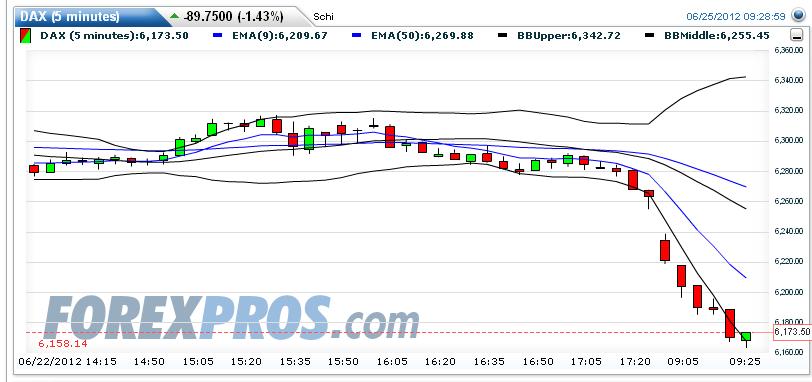This screenshot has height=382, width=812.
Task: Click the 6,160.00 price axis label
Action: (788, 352)
